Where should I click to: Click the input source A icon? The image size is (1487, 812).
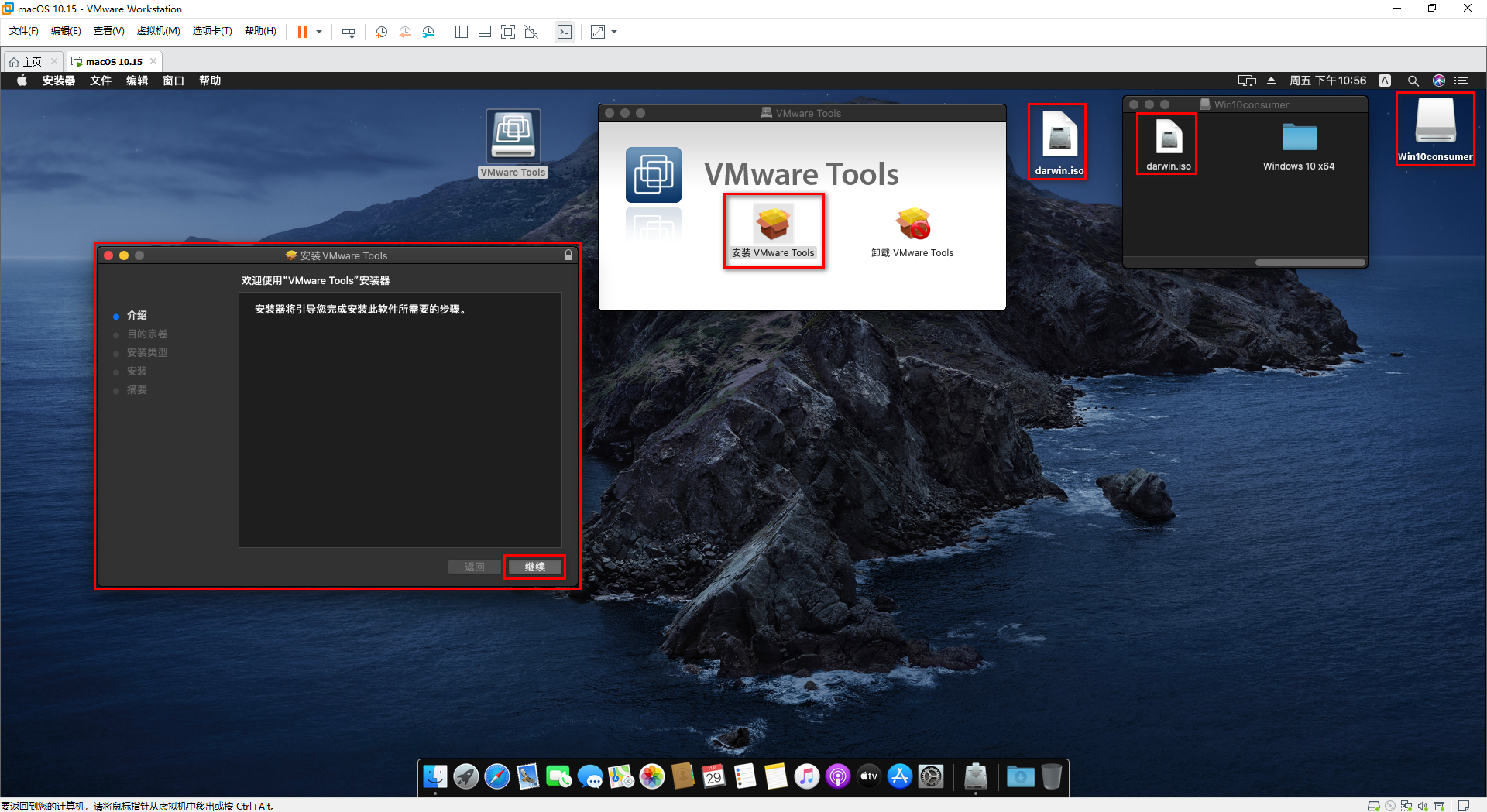coord(1385,81)
